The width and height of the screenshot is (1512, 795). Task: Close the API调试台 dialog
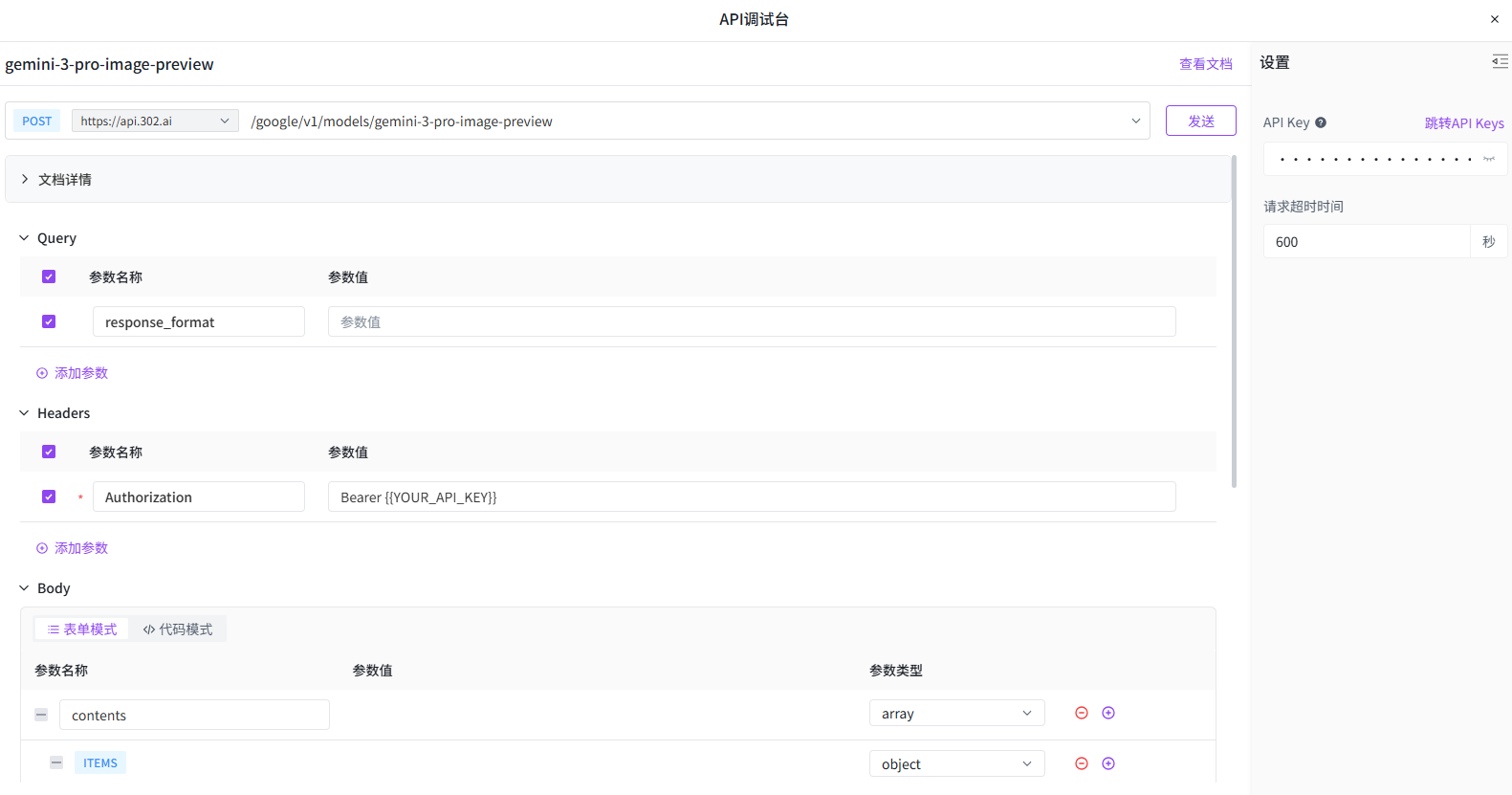(1494, 19)
